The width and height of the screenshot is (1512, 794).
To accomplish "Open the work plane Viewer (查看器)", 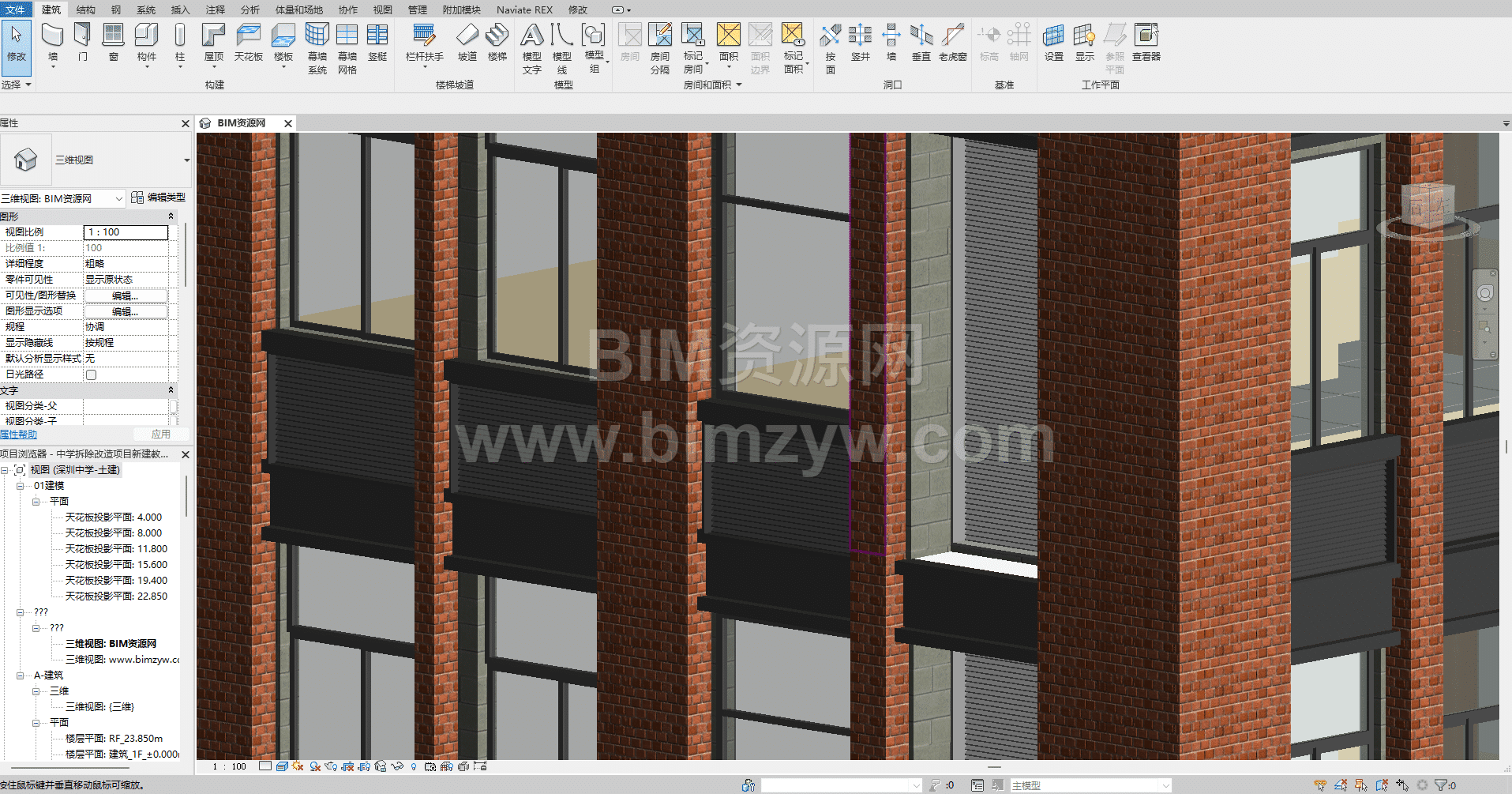I will click(x=1146, y=42).
